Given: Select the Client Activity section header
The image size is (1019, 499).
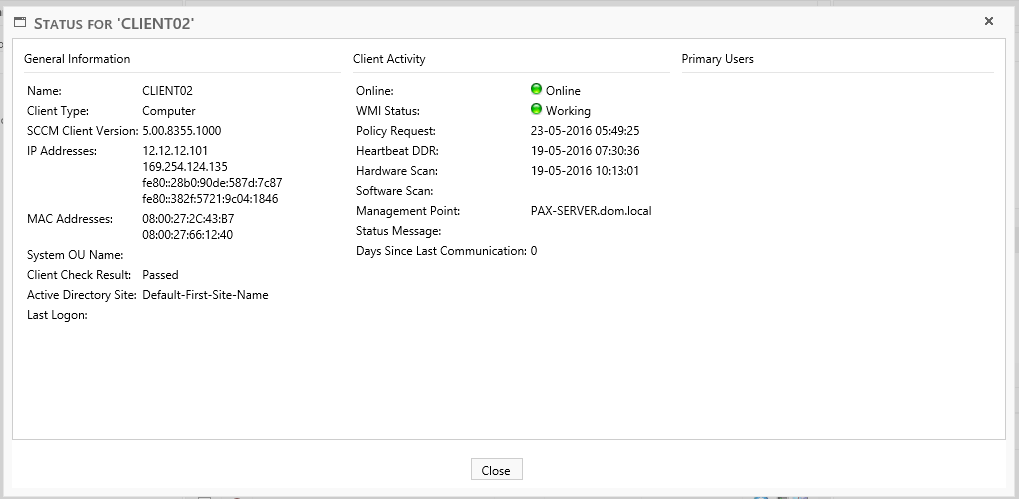Looking at the screenshot, I should 389,59.
